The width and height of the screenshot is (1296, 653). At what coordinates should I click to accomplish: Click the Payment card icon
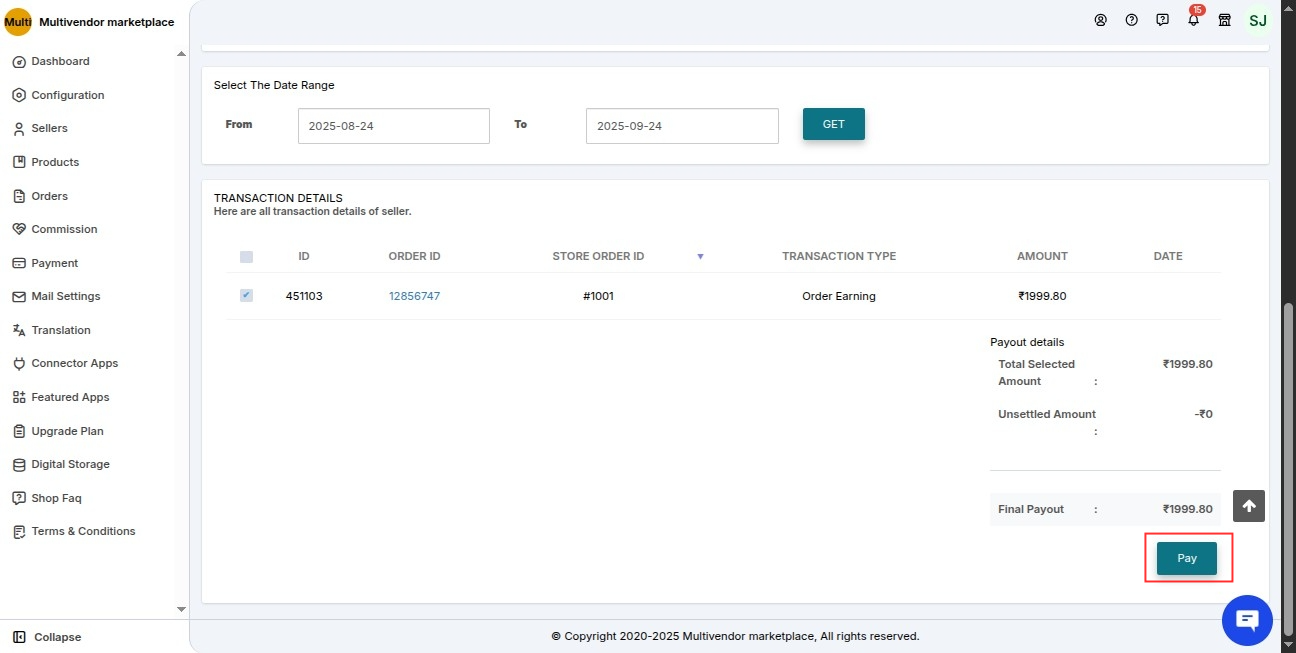[x=19, y=263]
